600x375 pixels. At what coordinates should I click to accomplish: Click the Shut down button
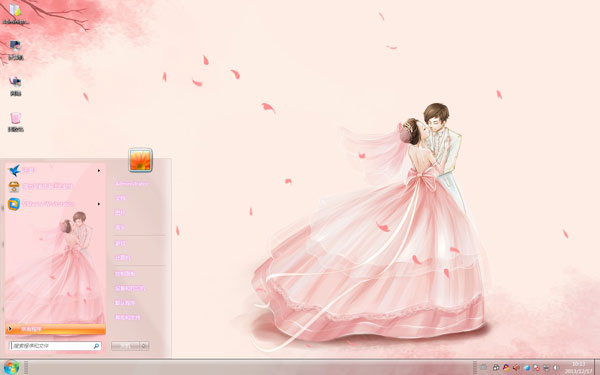pos(125,346)
